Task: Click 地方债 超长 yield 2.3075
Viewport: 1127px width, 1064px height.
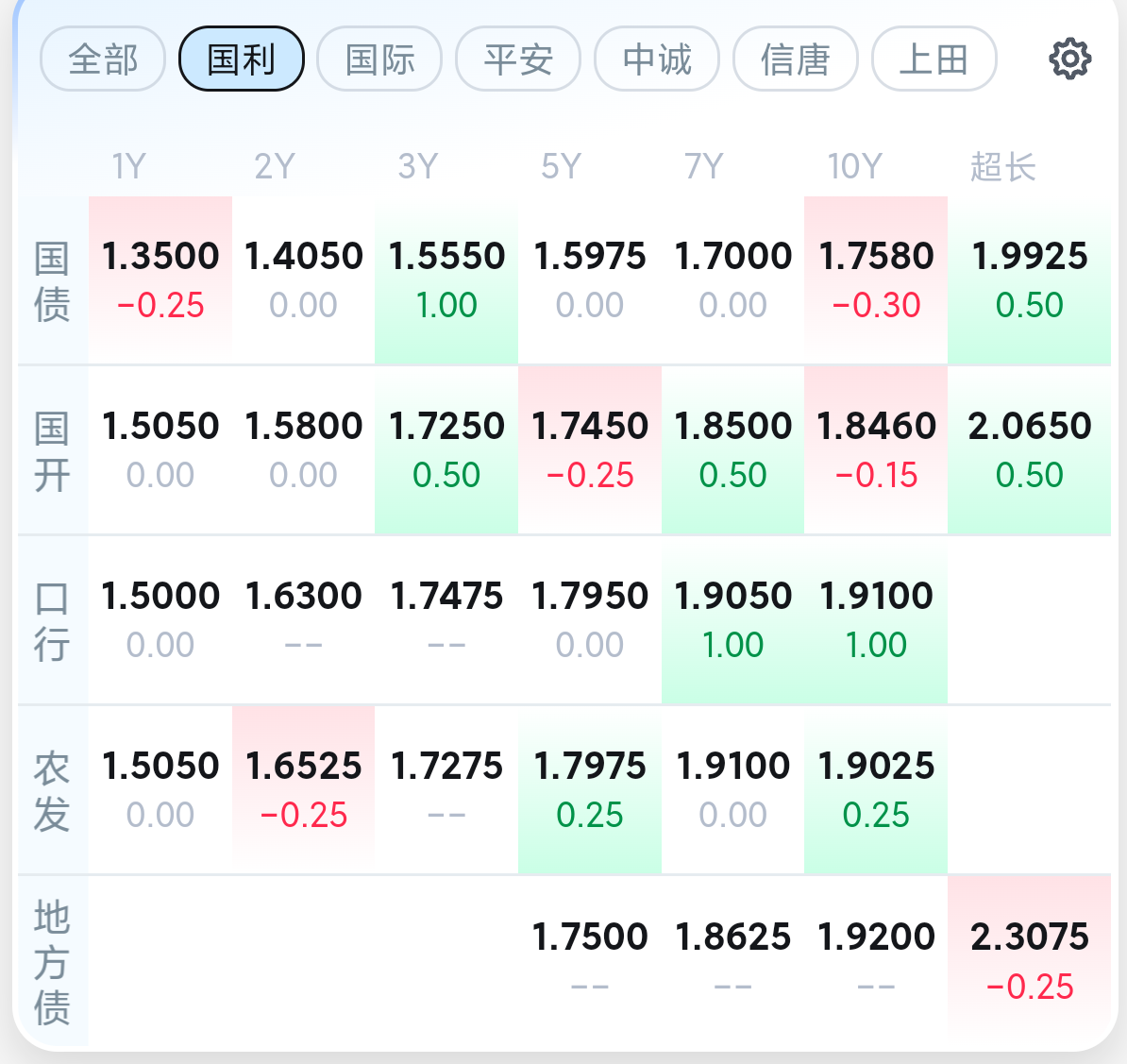Action: click(x=1029, y=959)
